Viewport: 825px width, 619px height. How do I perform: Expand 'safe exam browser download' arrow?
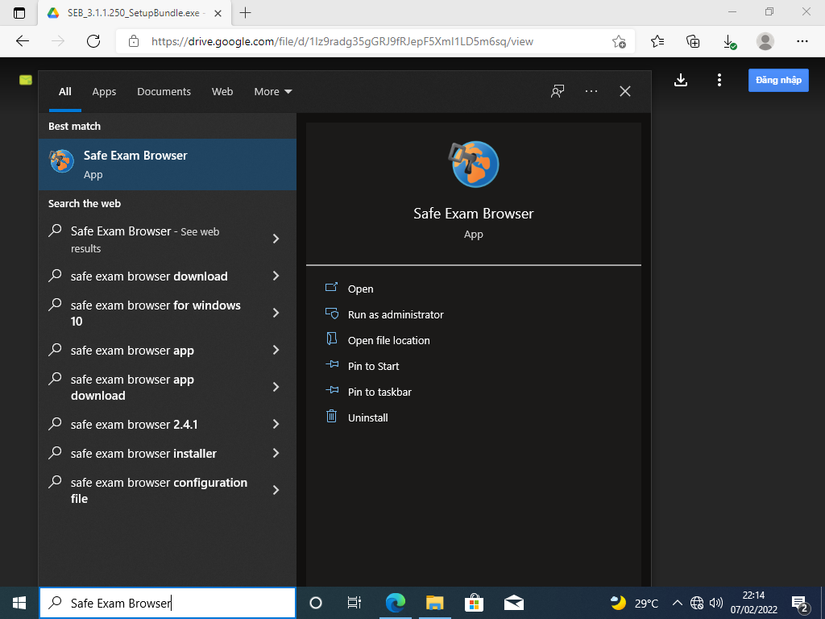[276, 276]
